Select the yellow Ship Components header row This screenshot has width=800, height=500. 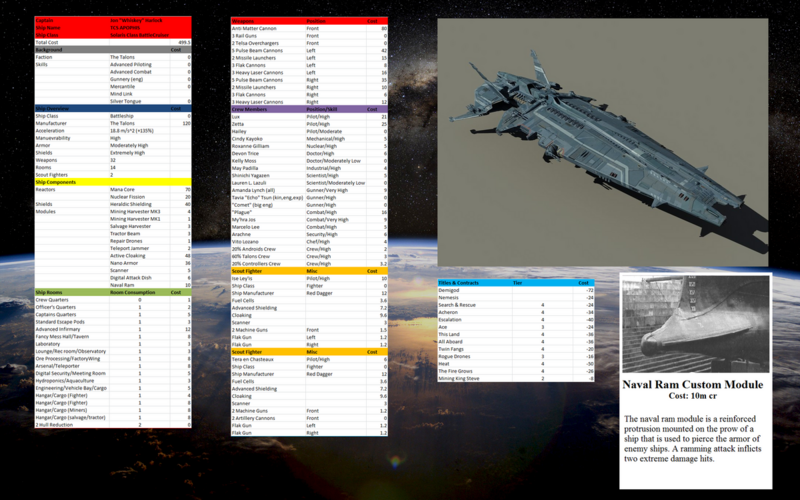113,182
